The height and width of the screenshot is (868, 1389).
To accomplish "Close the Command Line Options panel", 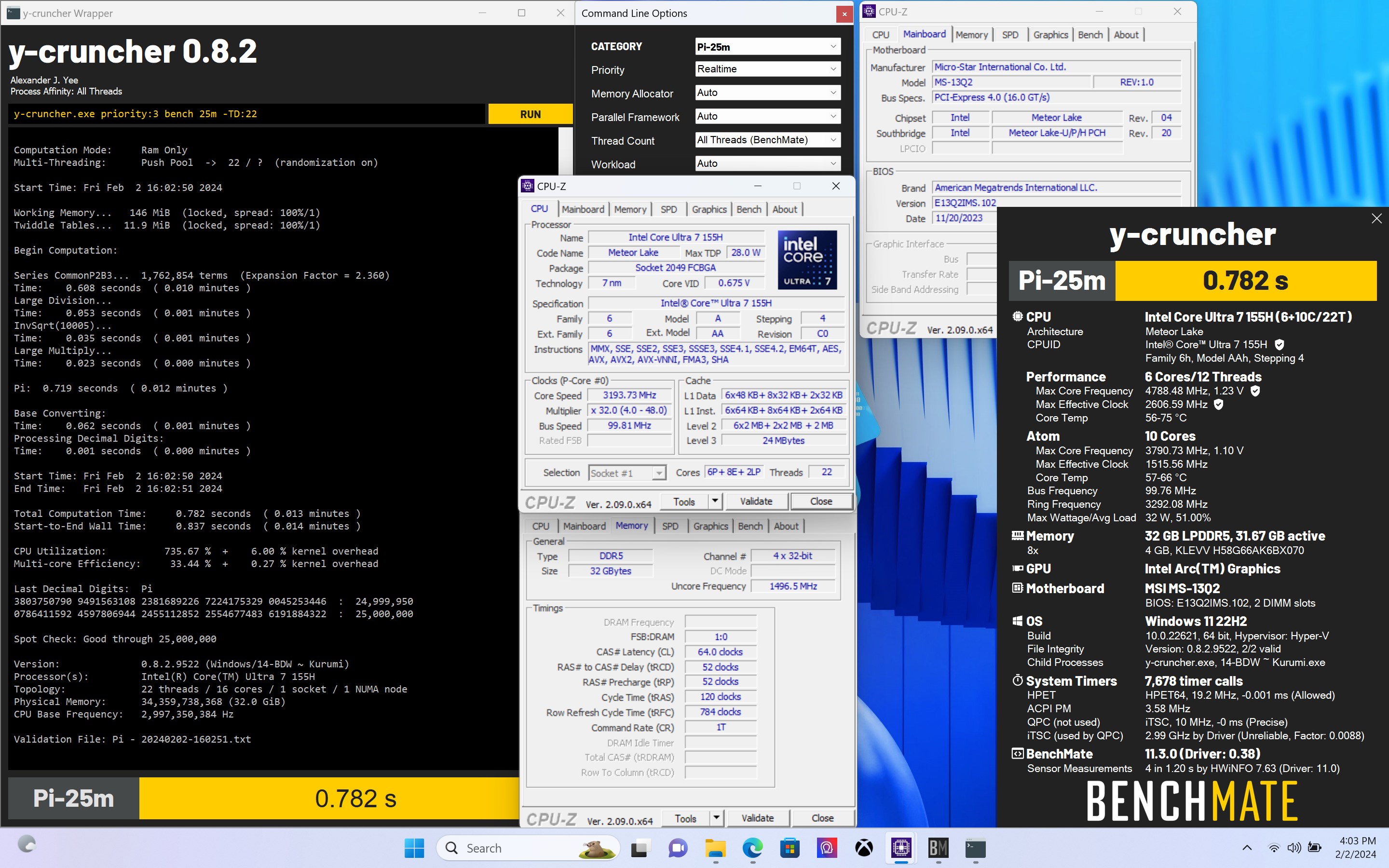I will [844, 14].
